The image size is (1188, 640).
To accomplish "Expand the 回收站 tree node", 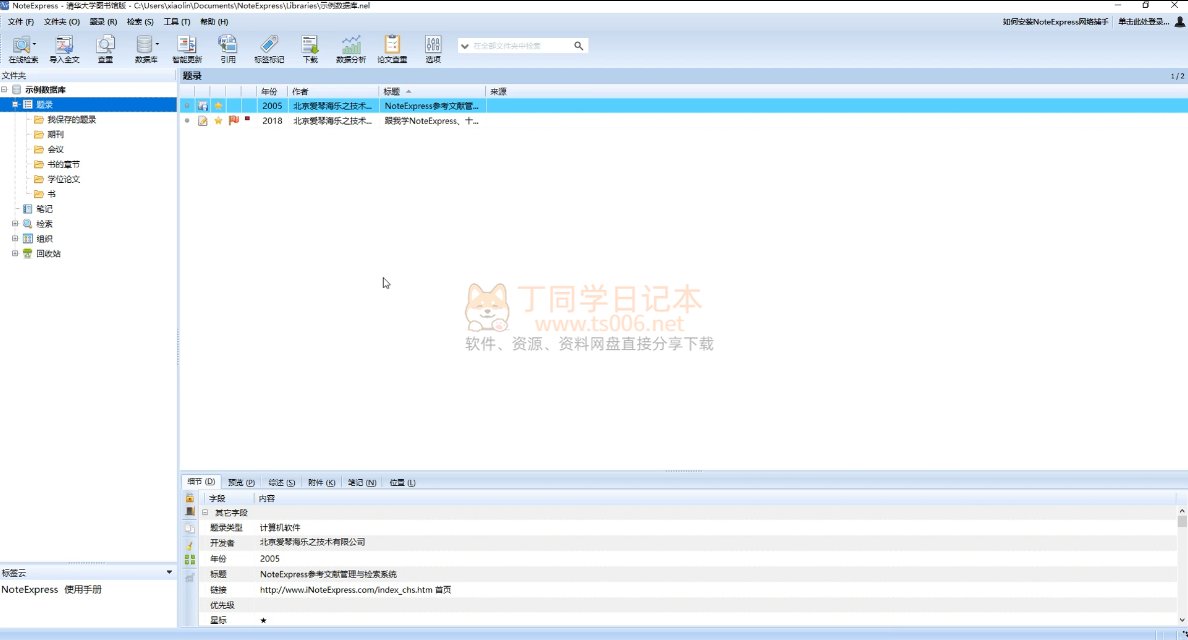I will click(15, 254).
